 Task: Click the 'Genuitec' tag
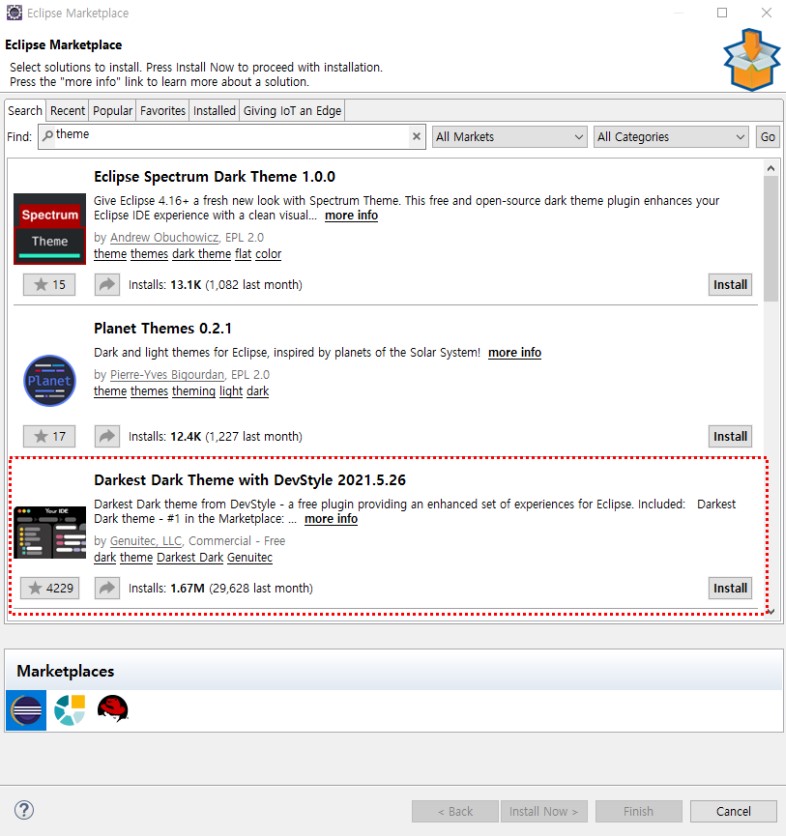(x=250, y=557)
